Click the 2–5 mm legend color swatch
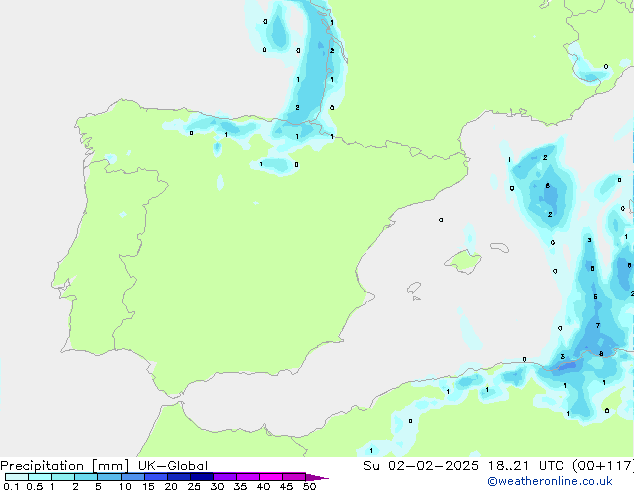Image resolution: width=634 pixels, height=490 pixels. (86, 477)
